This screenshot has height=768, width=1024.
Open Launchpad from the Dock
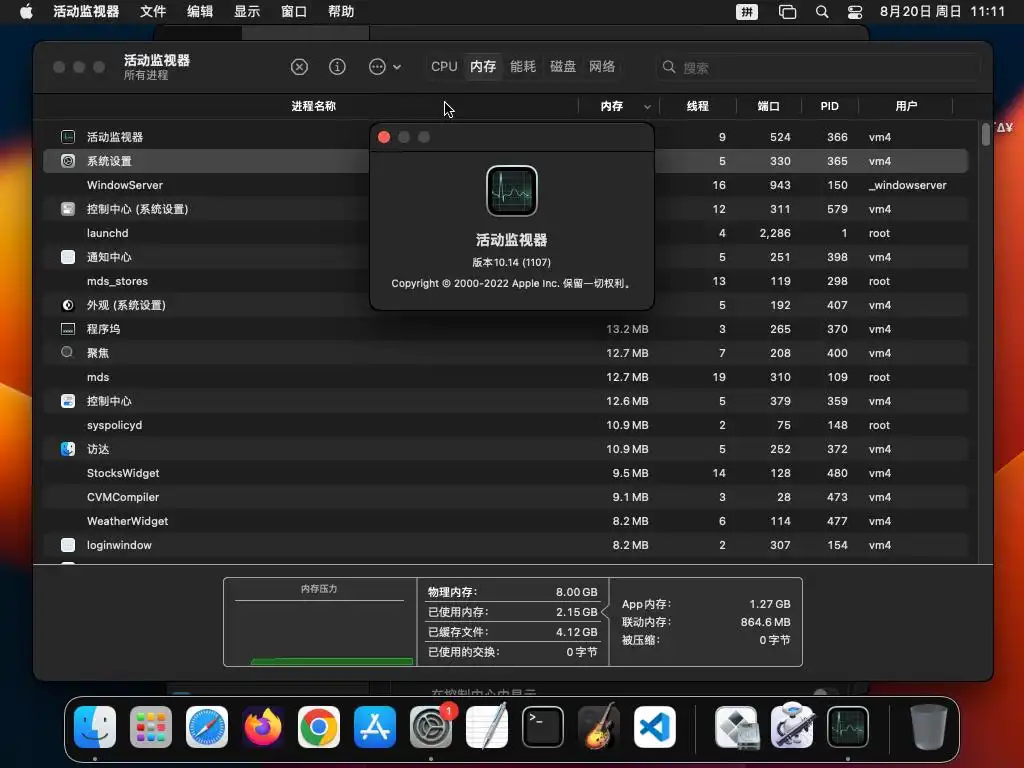[x=151, y=727]
